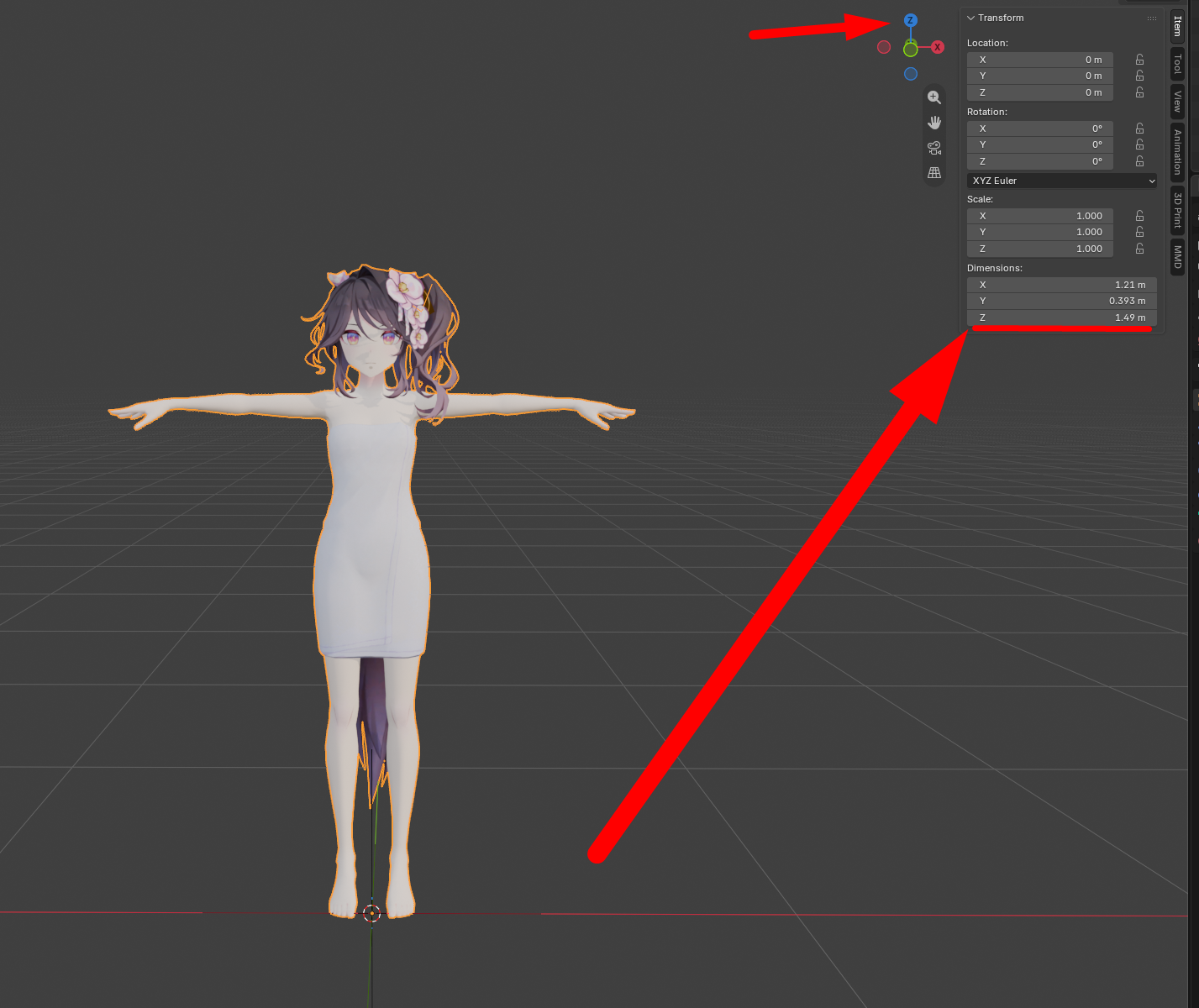The image size is (1199, 1008).
Task: Toggle the camera view icon
Action: point(933,148)
